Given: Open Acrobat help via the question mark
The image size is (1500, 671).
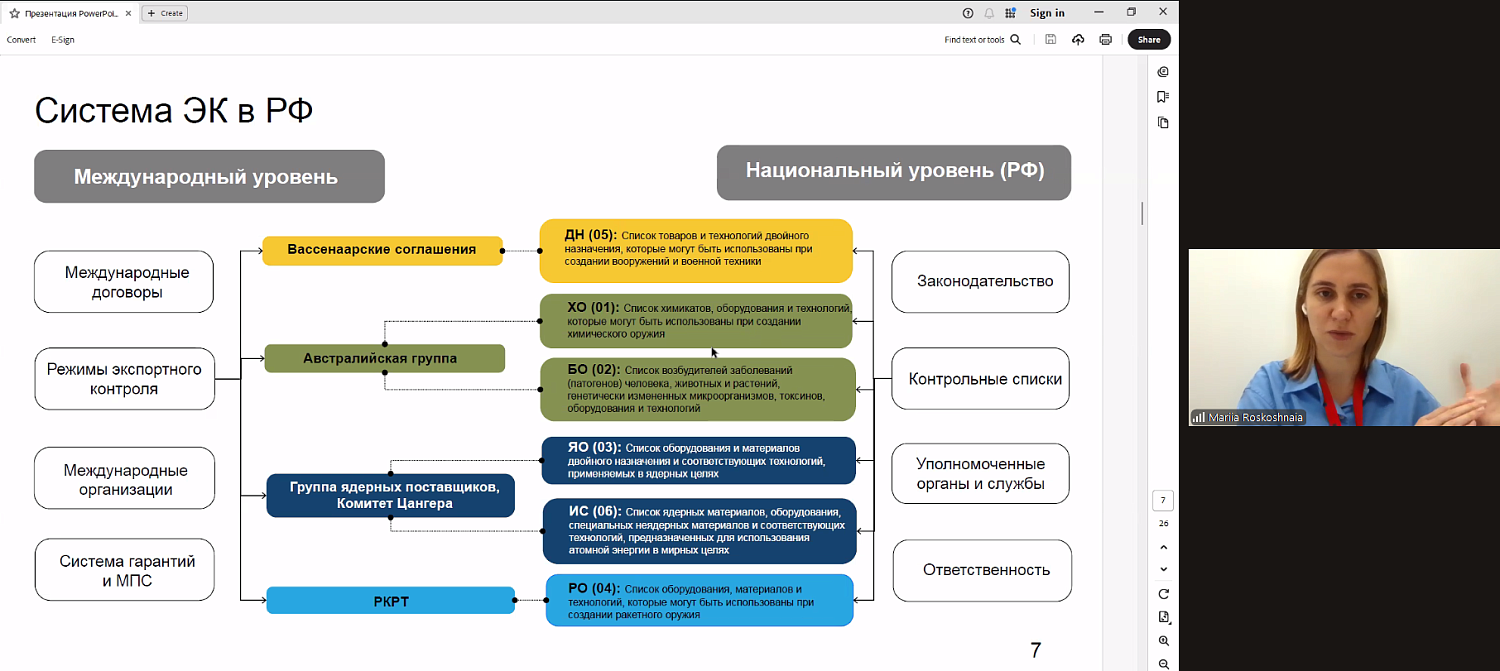Looking at the screenshot, I should (x=966, y=12).
